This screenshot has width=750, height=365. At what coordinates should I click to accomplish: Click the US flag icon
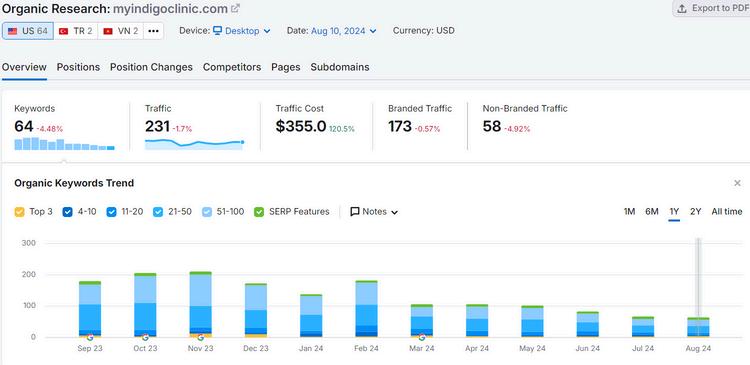coord(12,31)
